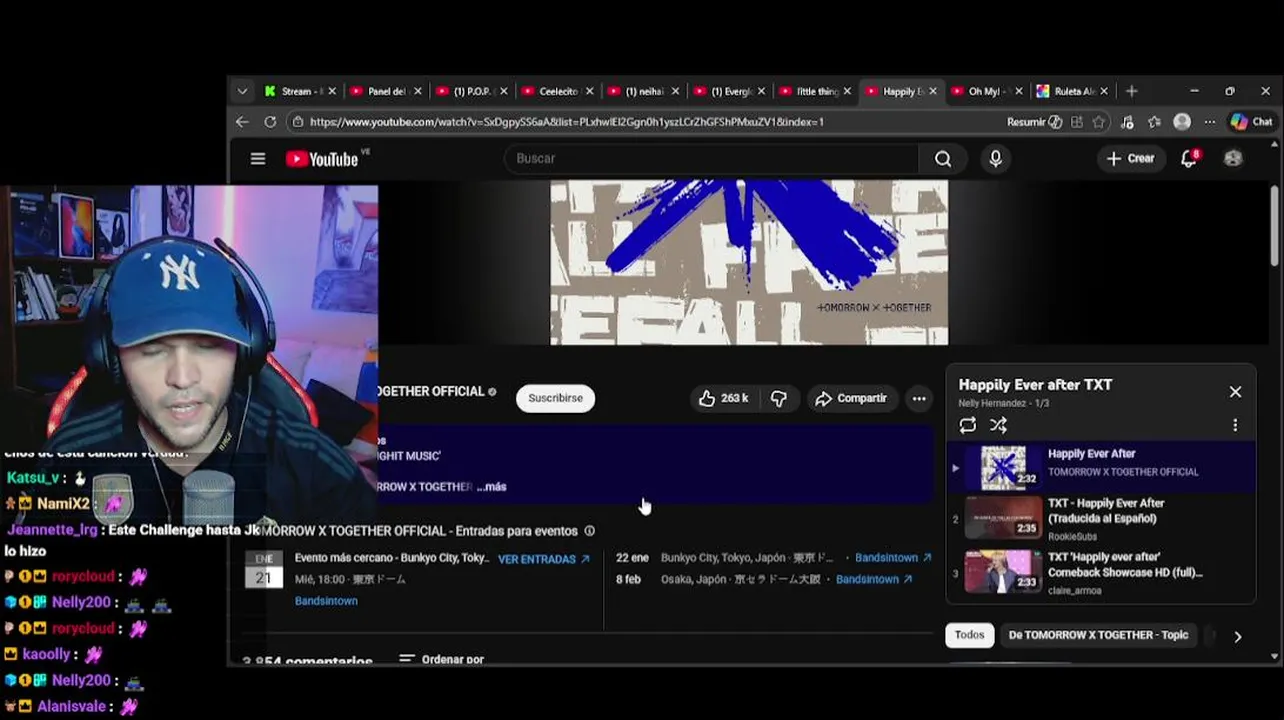Open the Copilot Chat button

(1251, 122)
